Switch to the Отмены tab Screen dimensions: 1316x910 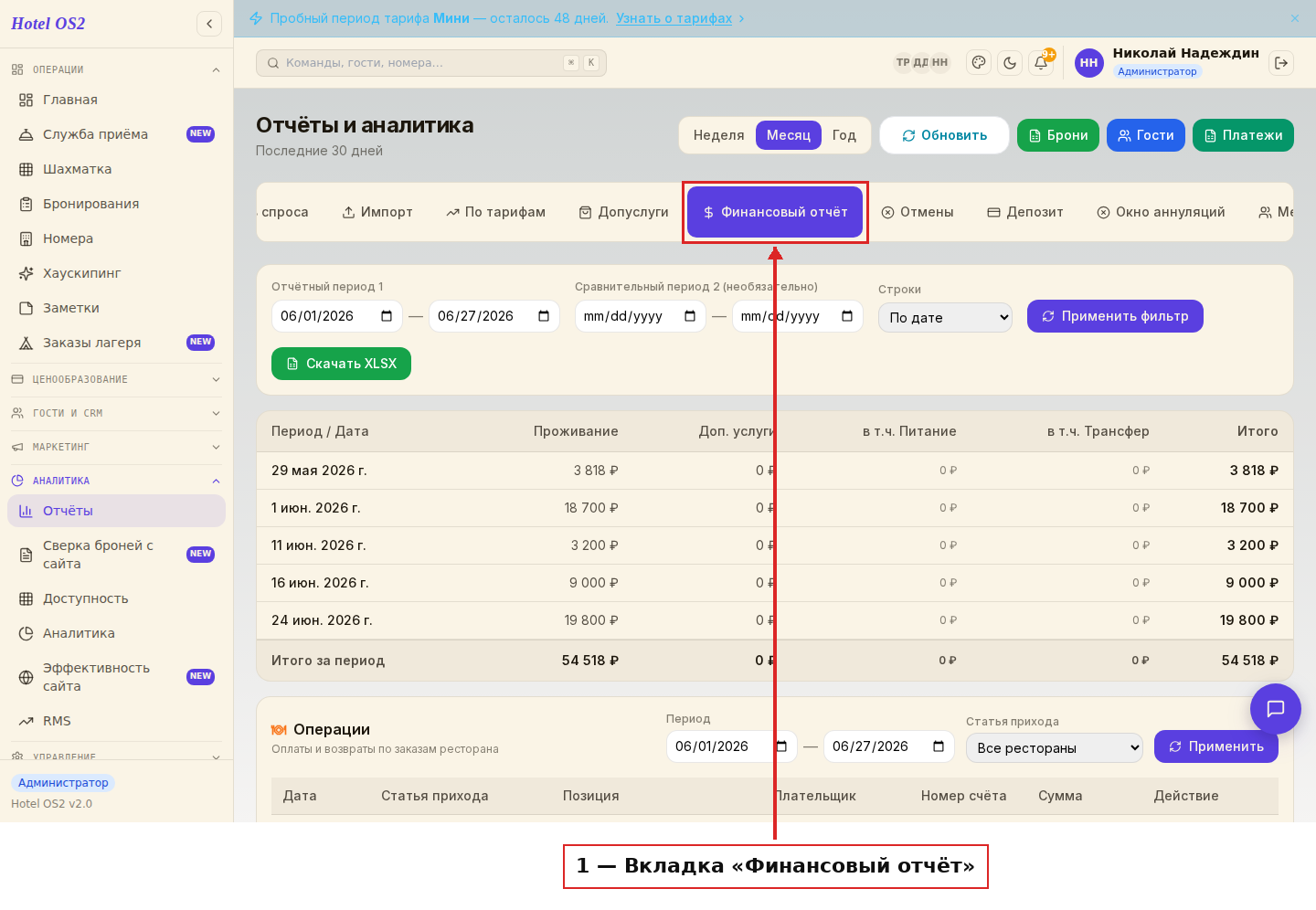918,212
